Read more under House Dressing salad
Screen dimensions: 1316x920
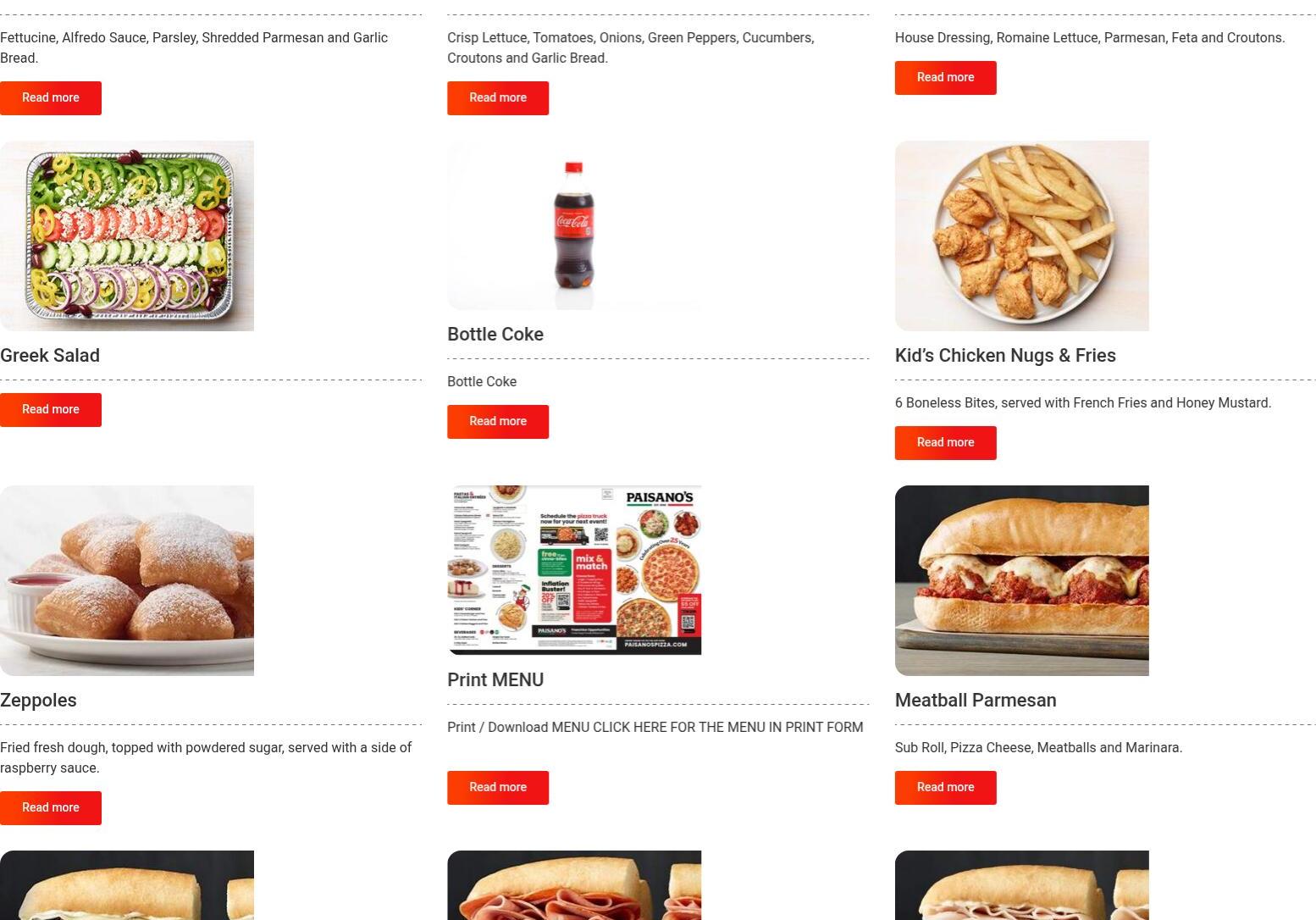coord(945,78)
